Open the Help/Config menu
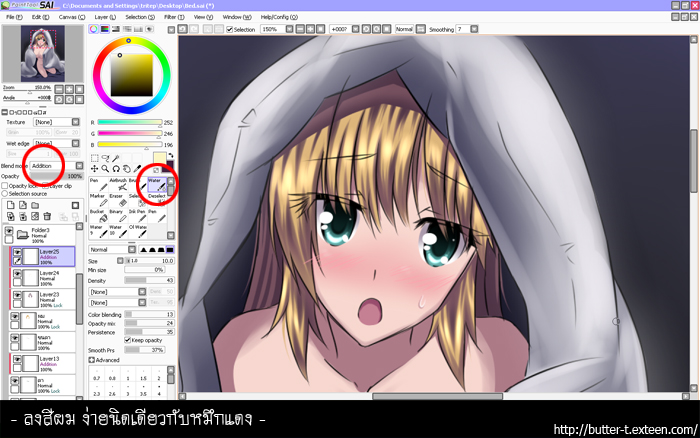The image size is (700, 438). 279,17
